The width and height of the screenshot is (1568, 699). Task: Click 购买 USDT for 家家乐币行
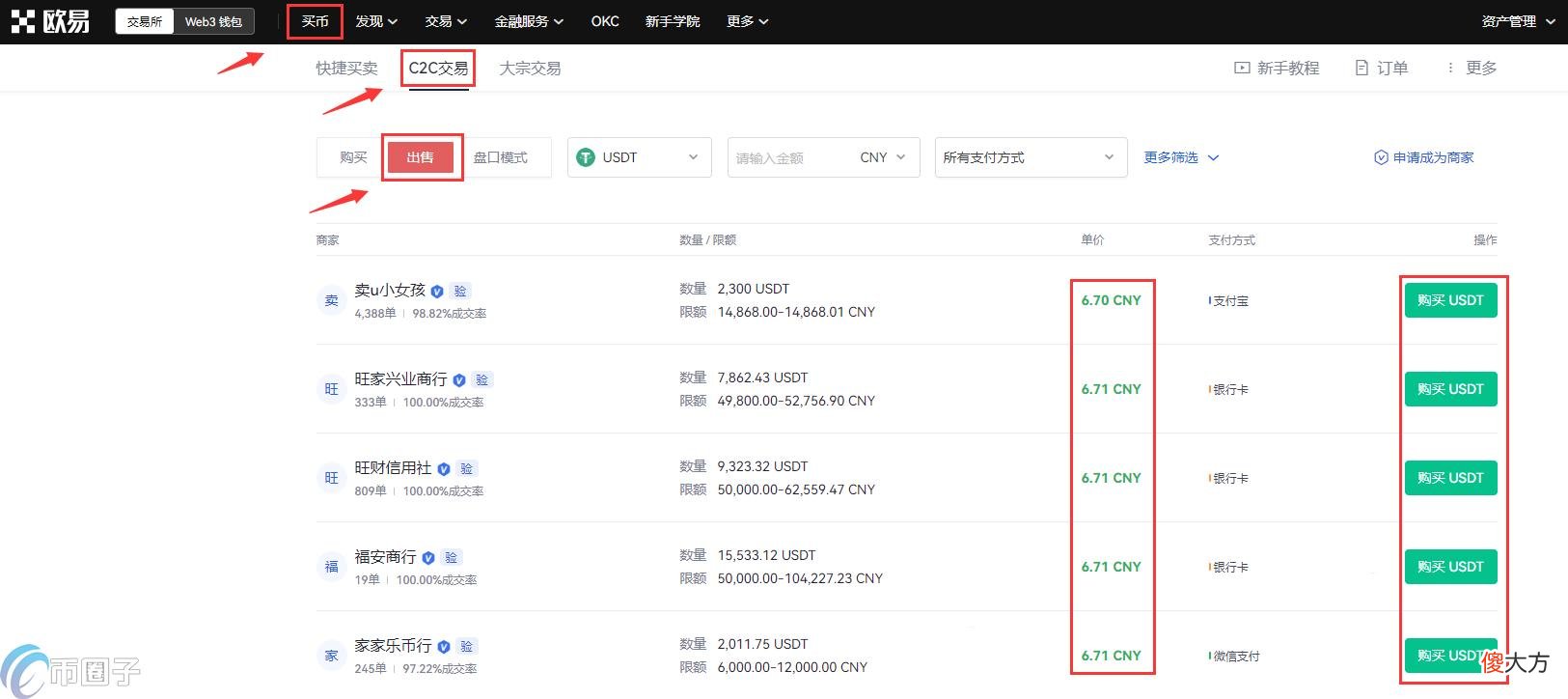1450,656
